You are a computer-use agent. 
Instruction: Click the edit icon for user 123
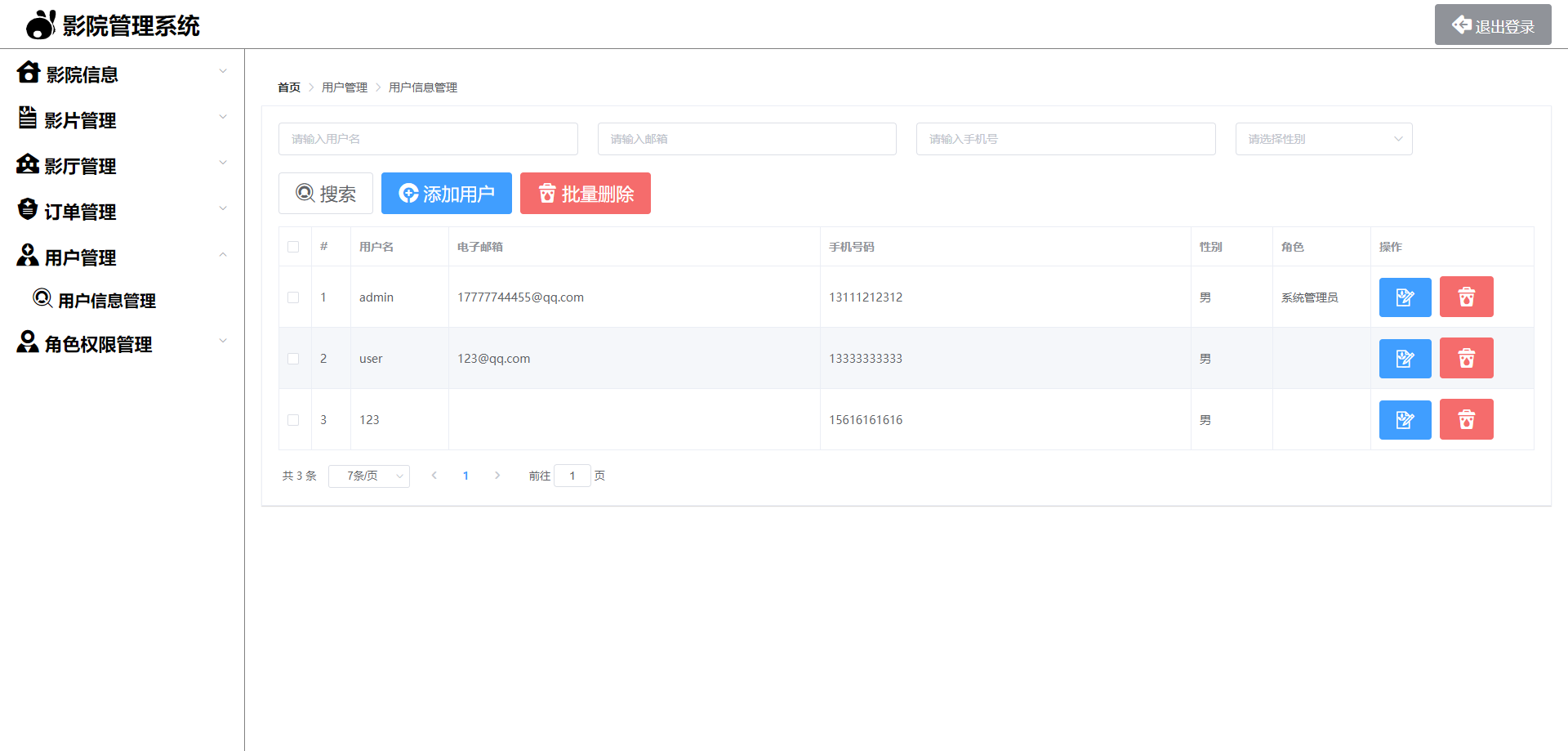pyautogui.click(x=1405, y=419)
